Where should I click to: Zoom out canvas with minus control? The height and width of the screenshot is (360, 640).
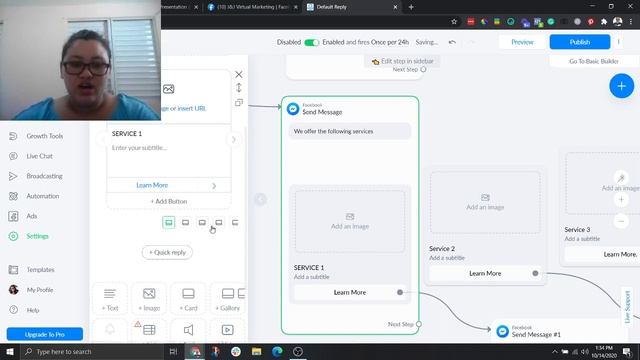click(621, 221)
